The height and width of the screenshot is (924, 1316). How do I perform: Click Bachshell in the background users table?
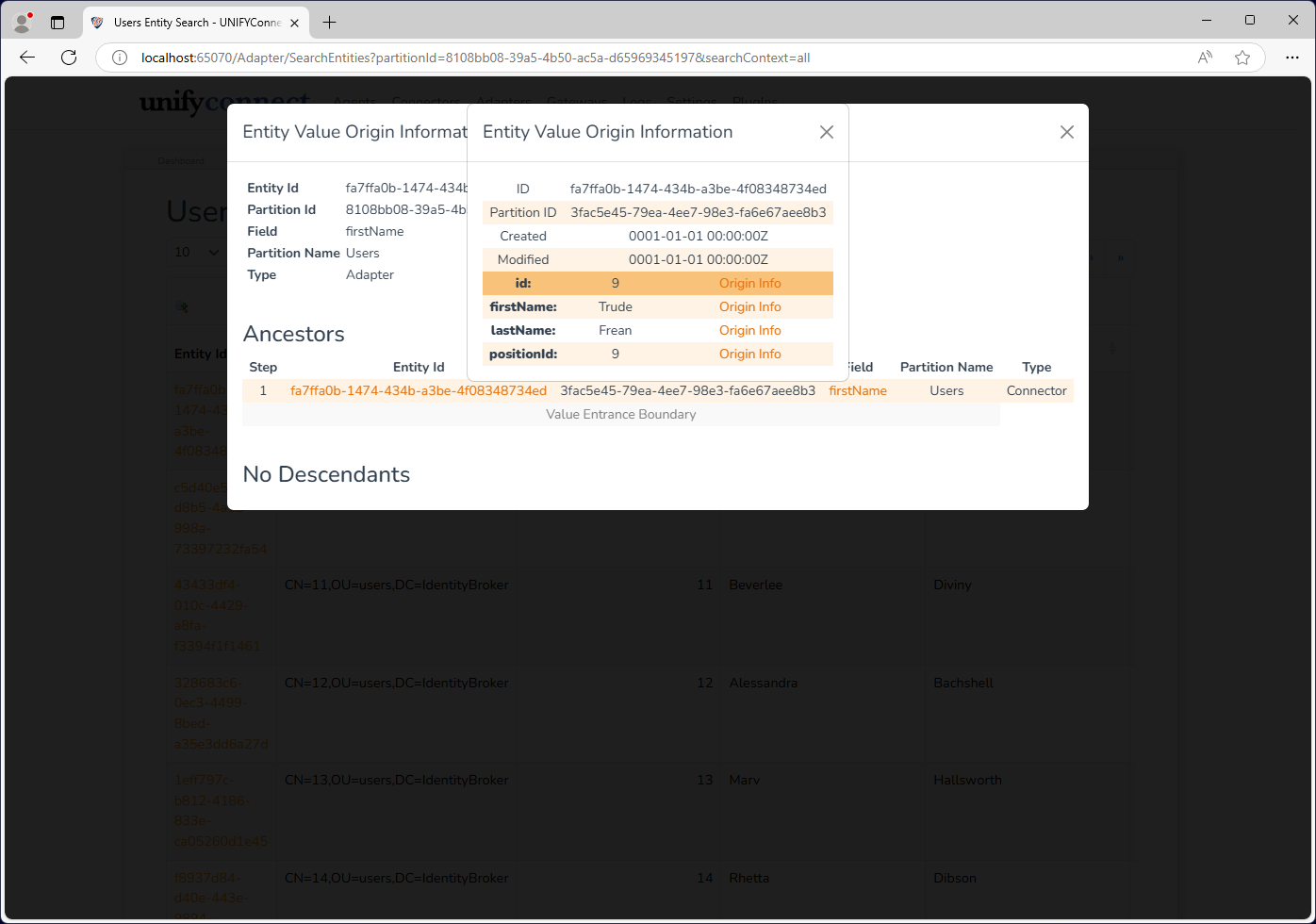pos(963,683)
